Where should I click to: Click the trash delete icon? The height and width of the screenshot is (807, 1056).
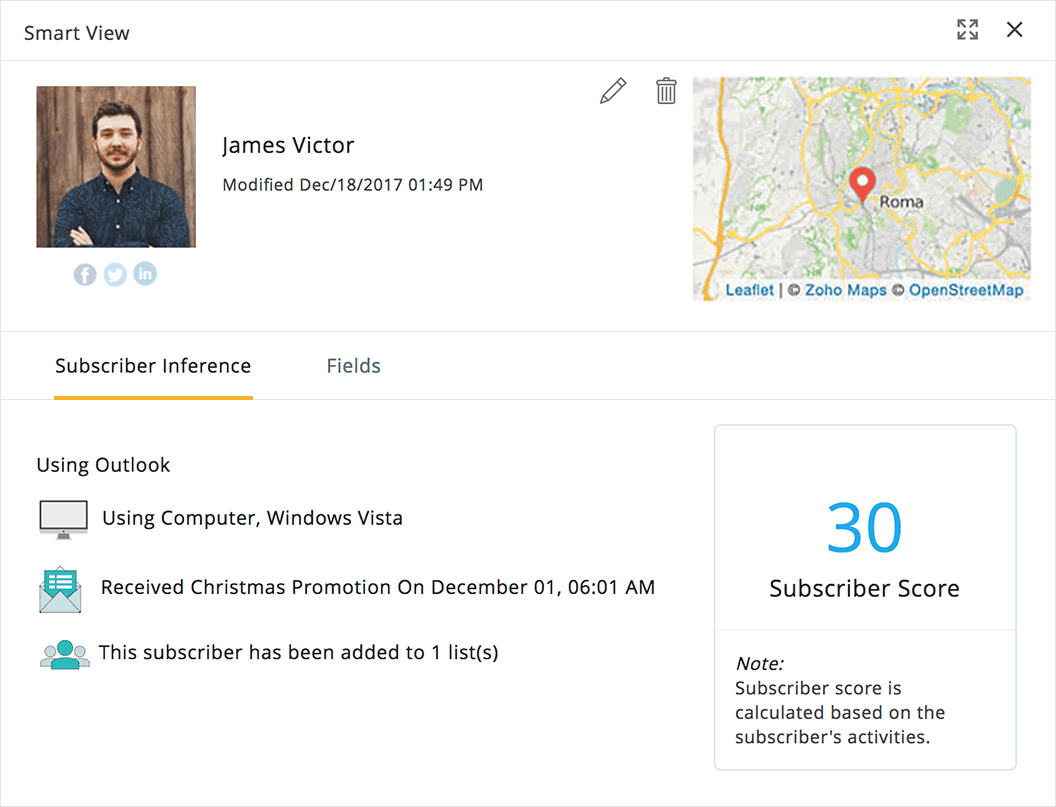coord(666,91)
